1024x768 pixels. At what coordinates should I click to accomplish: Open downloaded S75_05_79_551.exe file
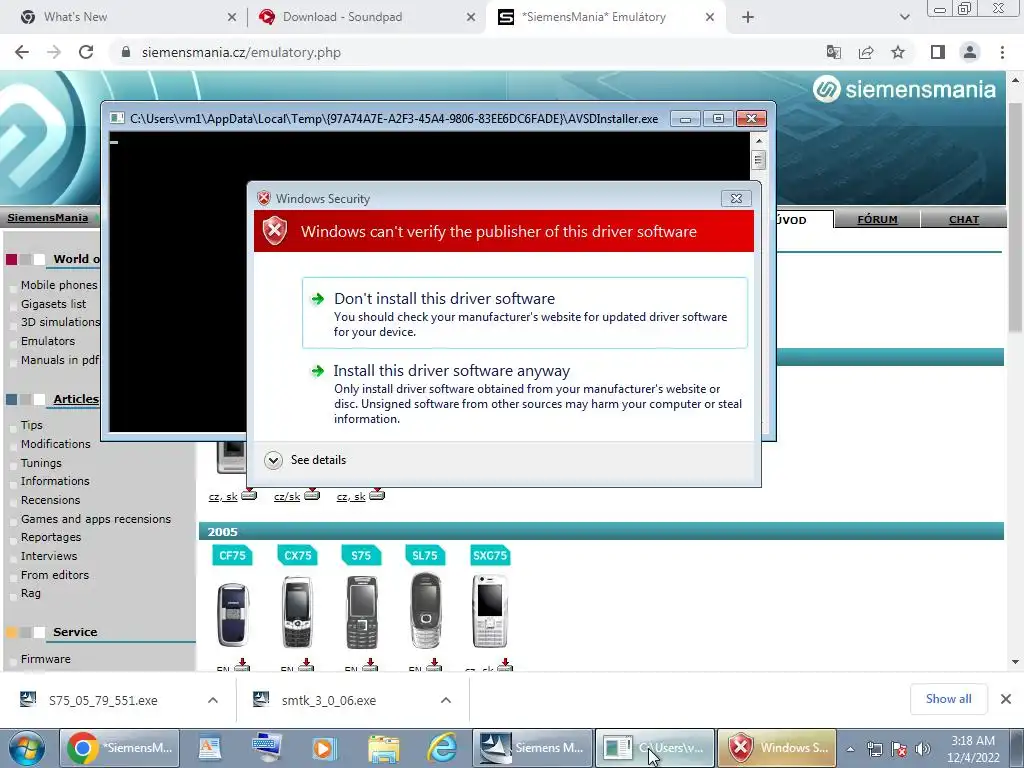point(103,700)
